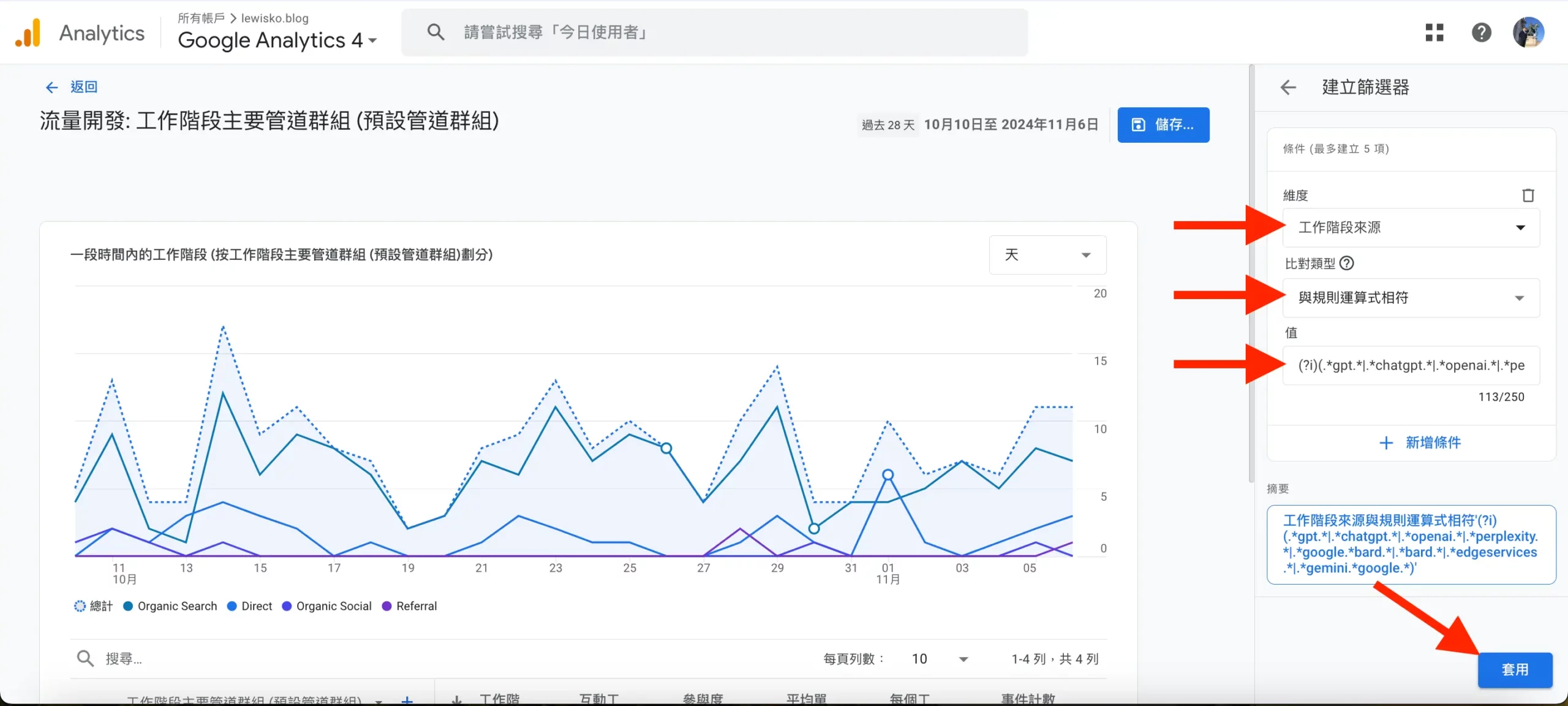Toggle the Organic Social legend item
Image resolution: width=1568 pixels, height=706 pixels.
coord(327,606)
